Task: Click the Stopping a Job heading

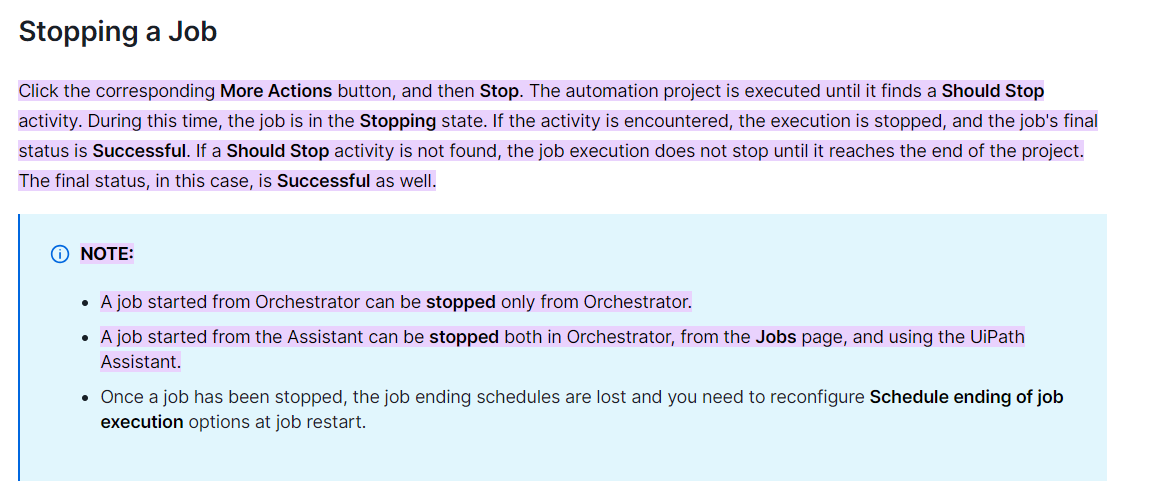Action: coord(118,31)
